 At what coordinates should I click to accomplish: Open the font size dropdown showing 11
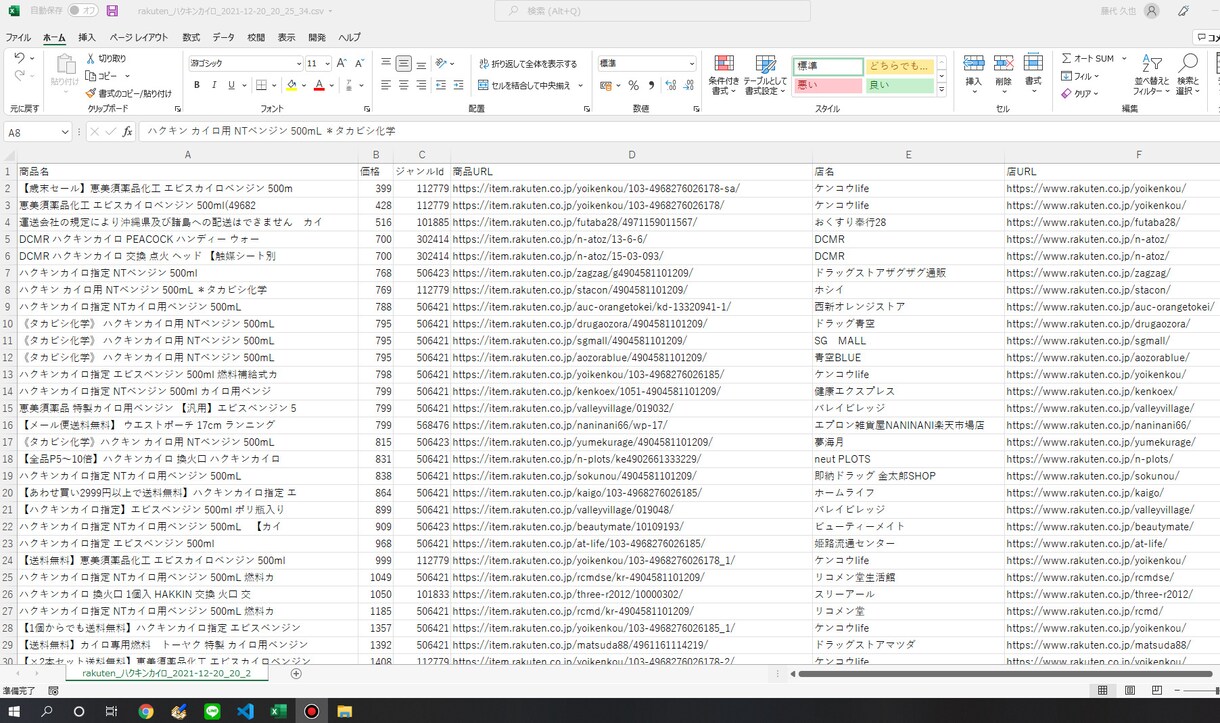(326, 63)
